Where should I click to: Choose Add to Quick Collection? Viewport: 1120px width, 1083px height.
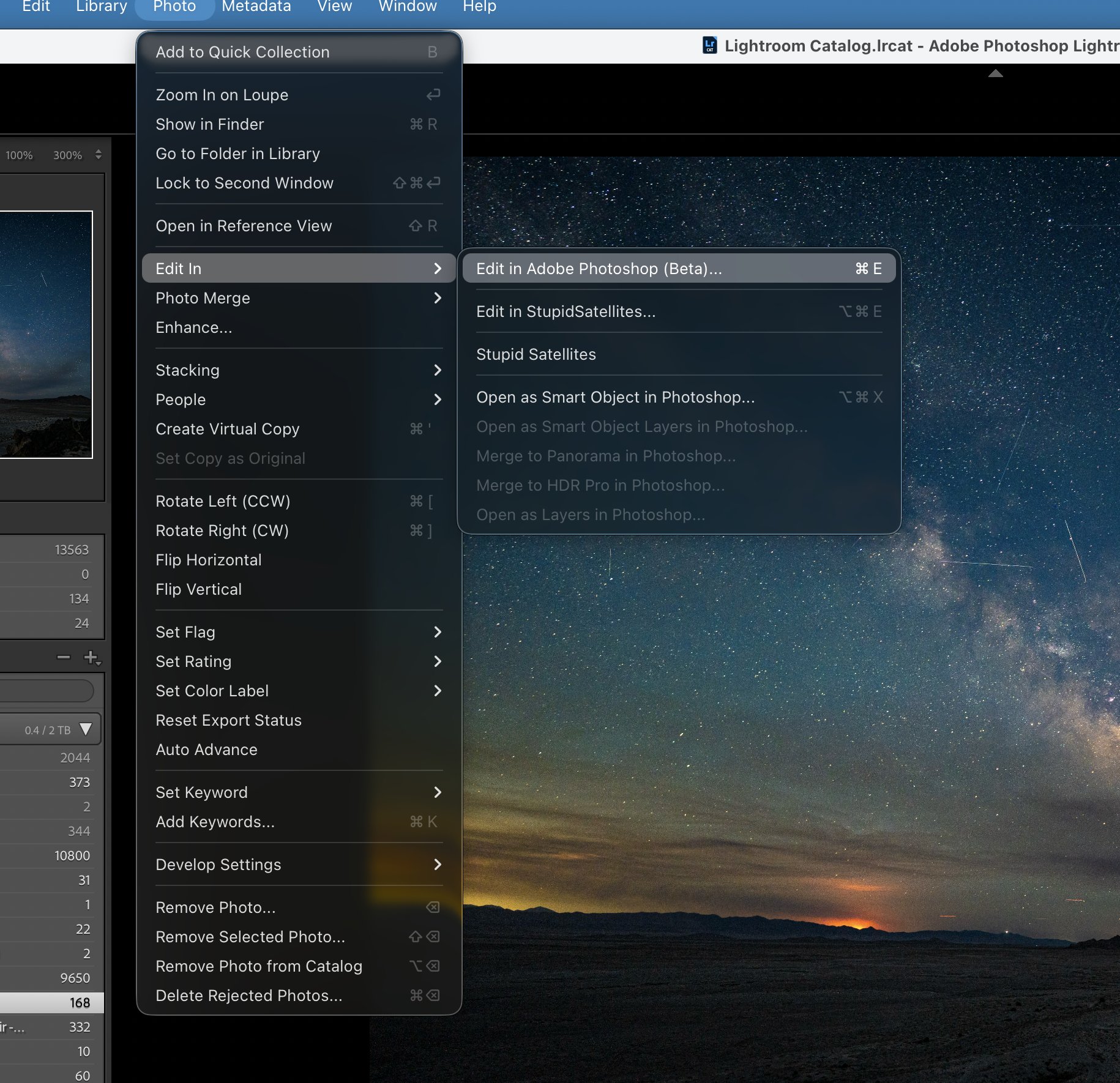(x=299, y=52)
